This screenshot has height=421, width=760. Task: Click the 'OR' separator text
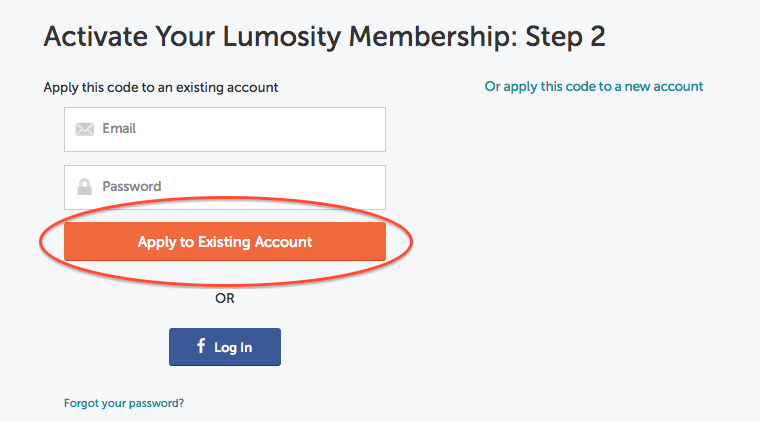pyautogui.click(x=225, y=297)
